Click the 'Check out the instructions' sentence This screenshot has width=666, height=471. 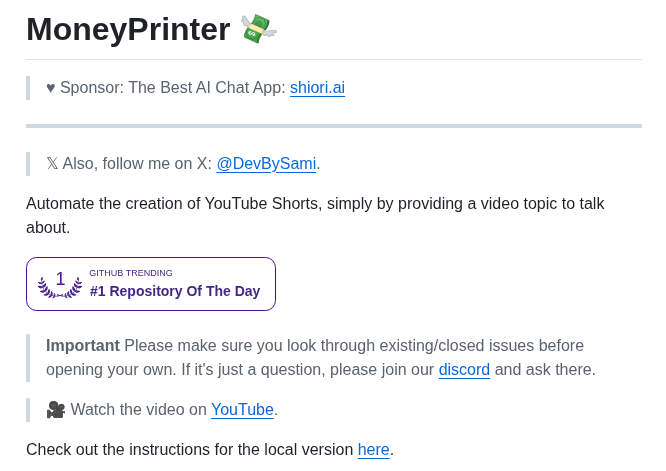pyautogui.click(x=189, y=449)
